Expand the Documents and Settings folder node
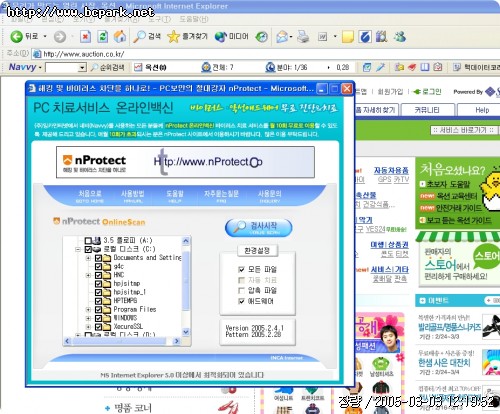The image size is (500, 414). click(88, 258)
